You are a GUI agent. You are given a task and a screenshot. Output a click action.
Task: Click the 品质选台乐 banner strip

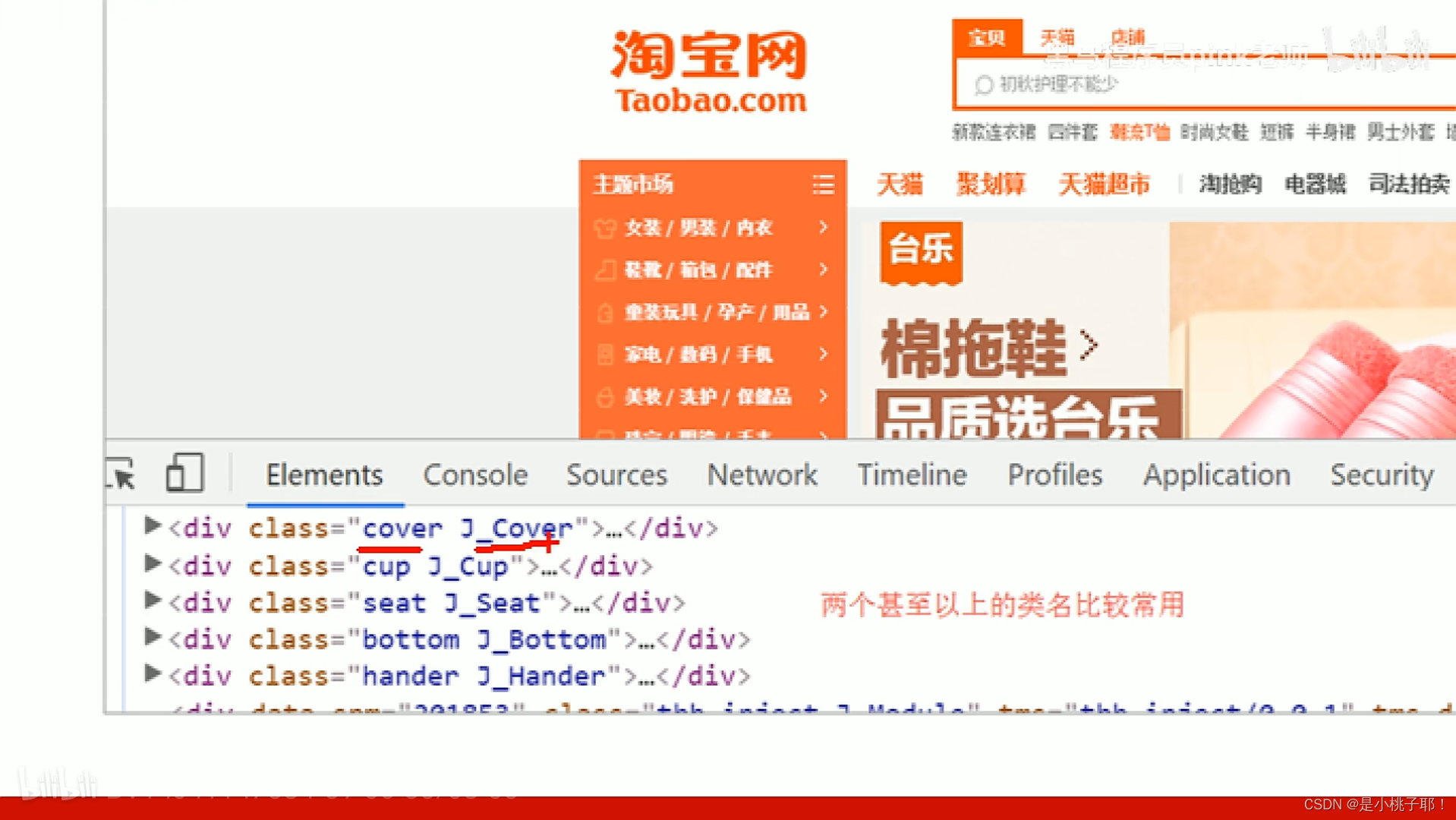coord(1029,415)
